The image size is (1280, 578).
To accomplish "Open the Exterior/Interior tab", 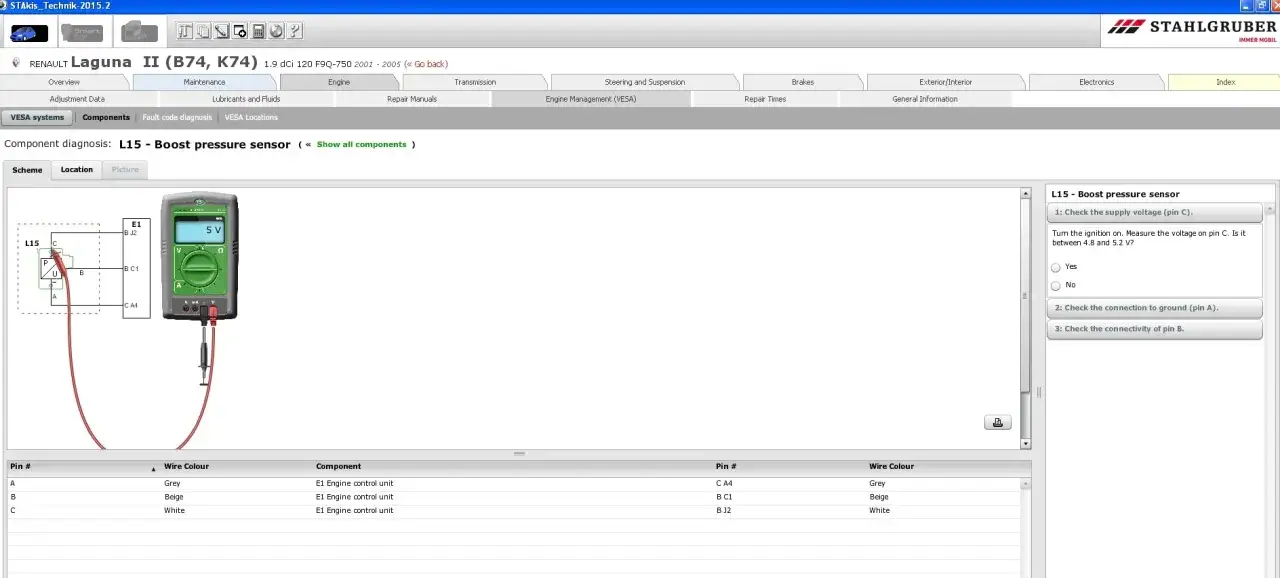I will (x=946, y=82).
